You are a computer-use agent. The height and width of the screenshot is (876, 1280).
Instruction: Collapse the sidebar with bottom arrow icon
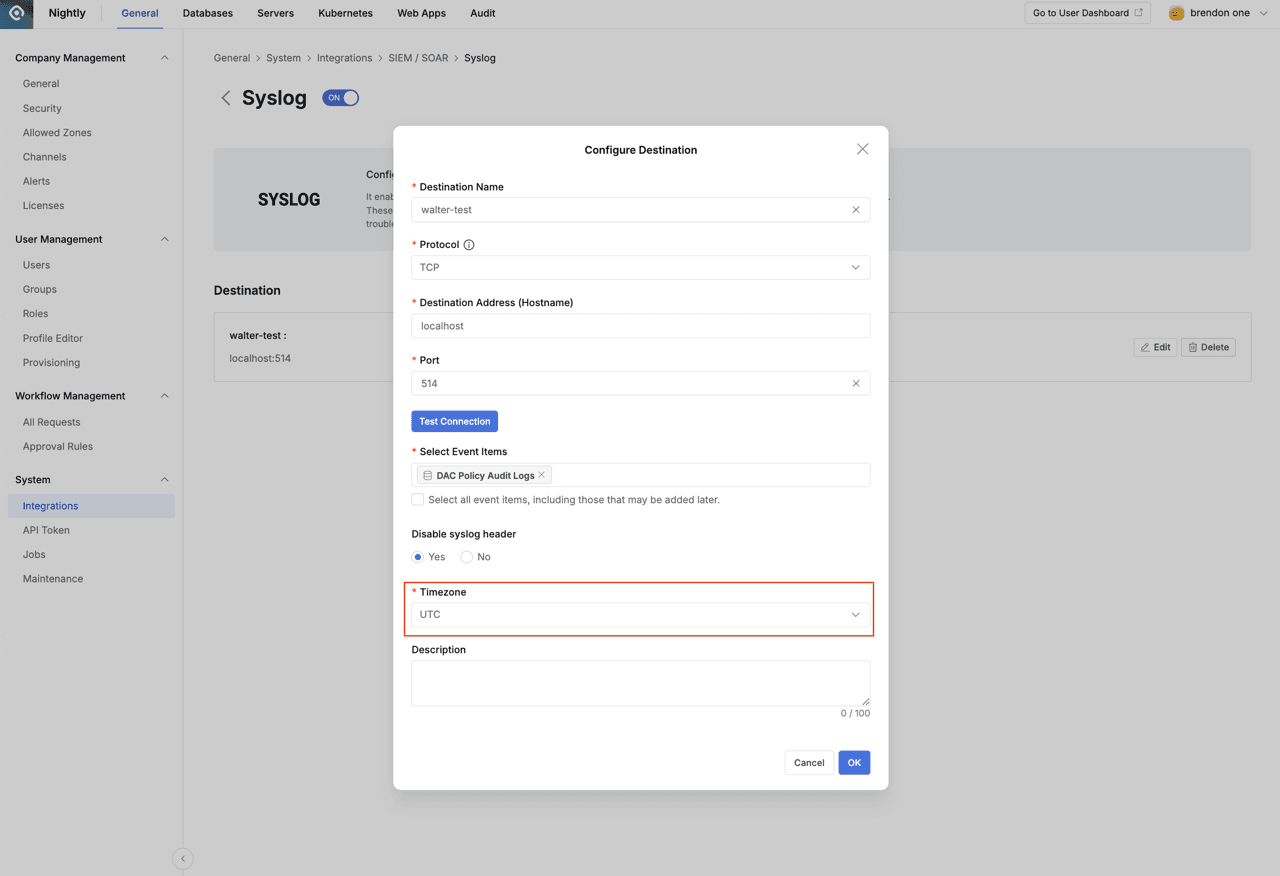(x=182, y=858)
